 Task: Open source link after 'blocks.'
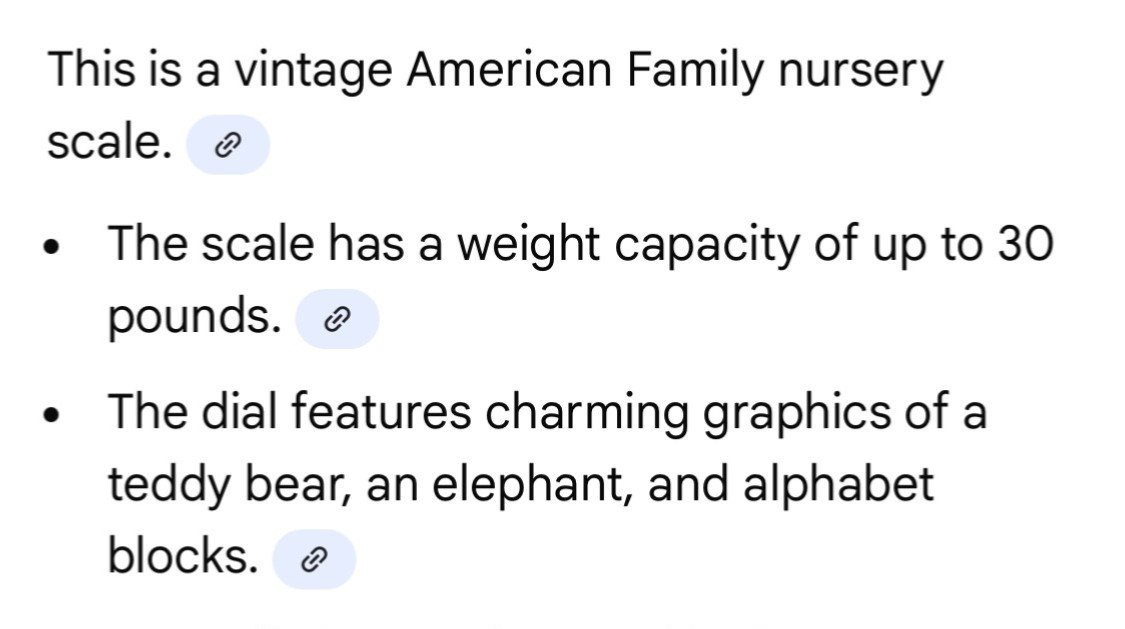314,560
